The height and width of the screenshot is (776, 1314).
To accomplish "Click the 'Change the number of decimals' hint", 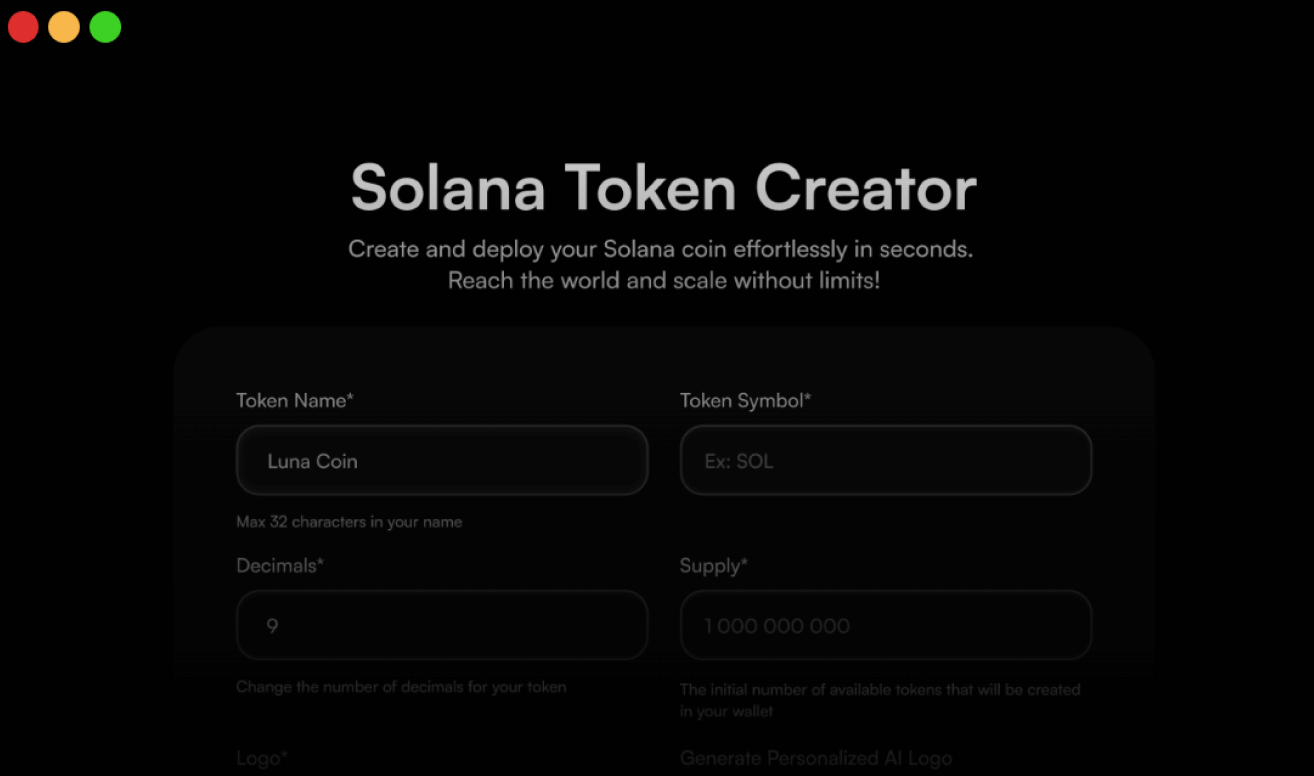I will (x=401, y=687).
